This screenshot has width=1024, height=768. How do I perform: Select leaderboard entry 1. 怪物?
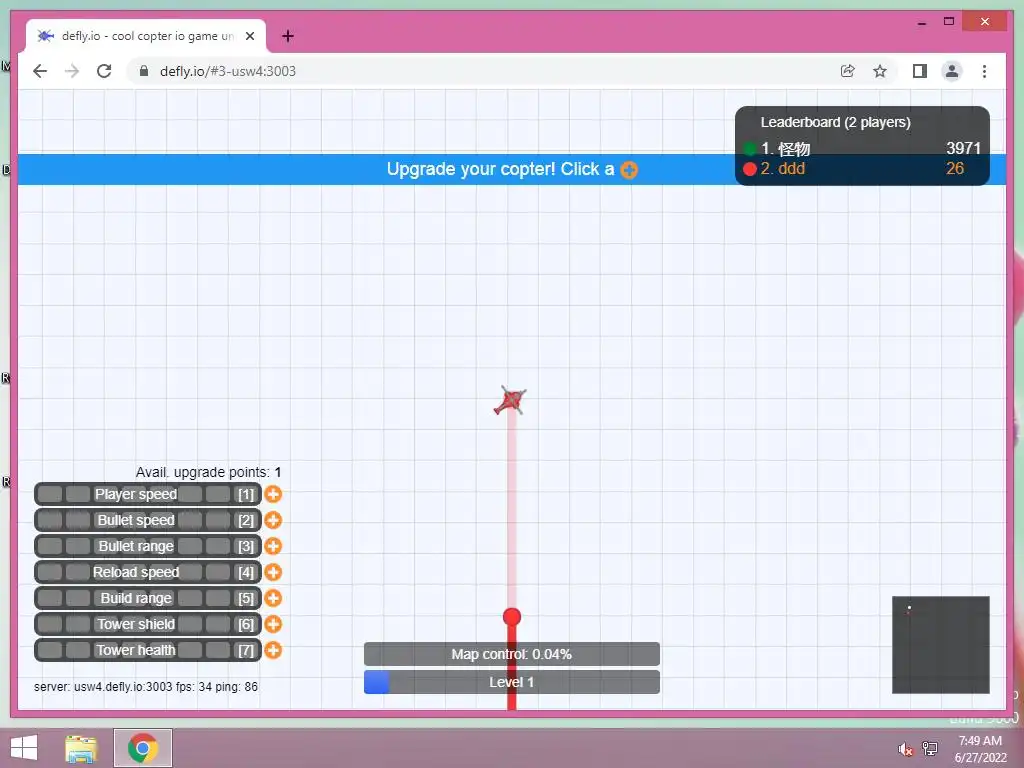862,149
